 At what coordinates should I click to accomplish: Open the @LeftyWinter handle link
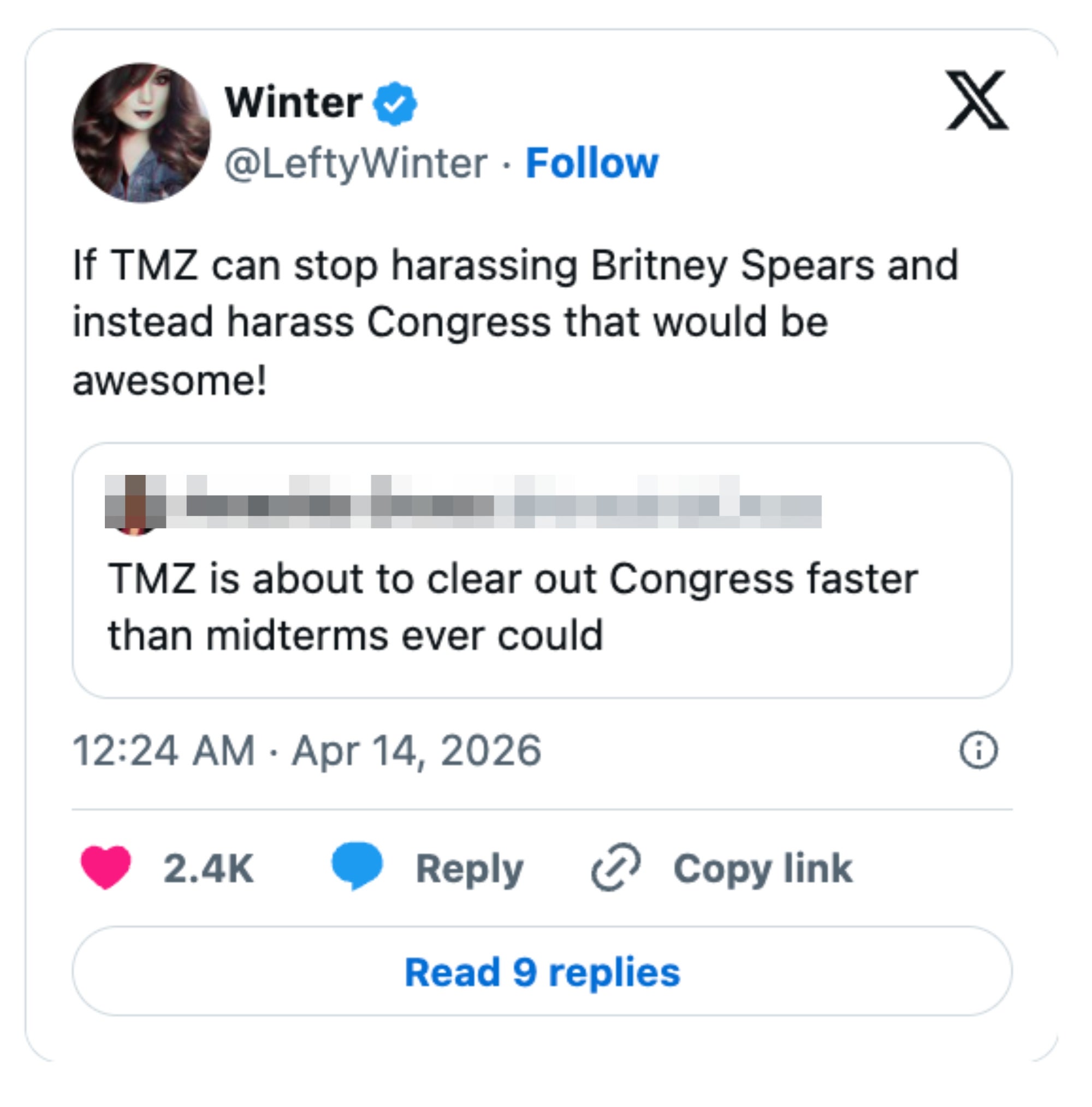(x=355, y=164)
